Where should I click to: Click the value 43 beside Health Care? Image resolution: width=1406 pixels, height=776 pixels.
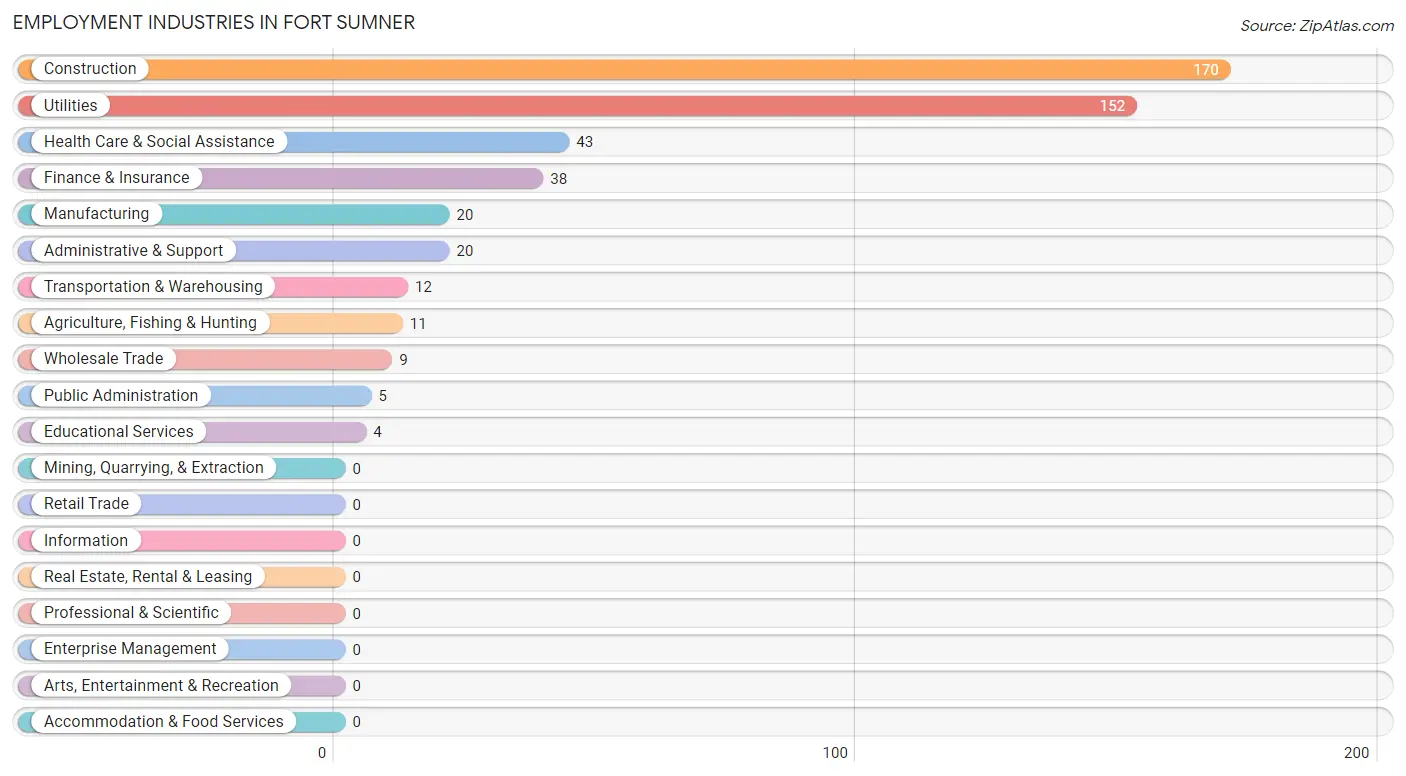[x=585, y=142]
